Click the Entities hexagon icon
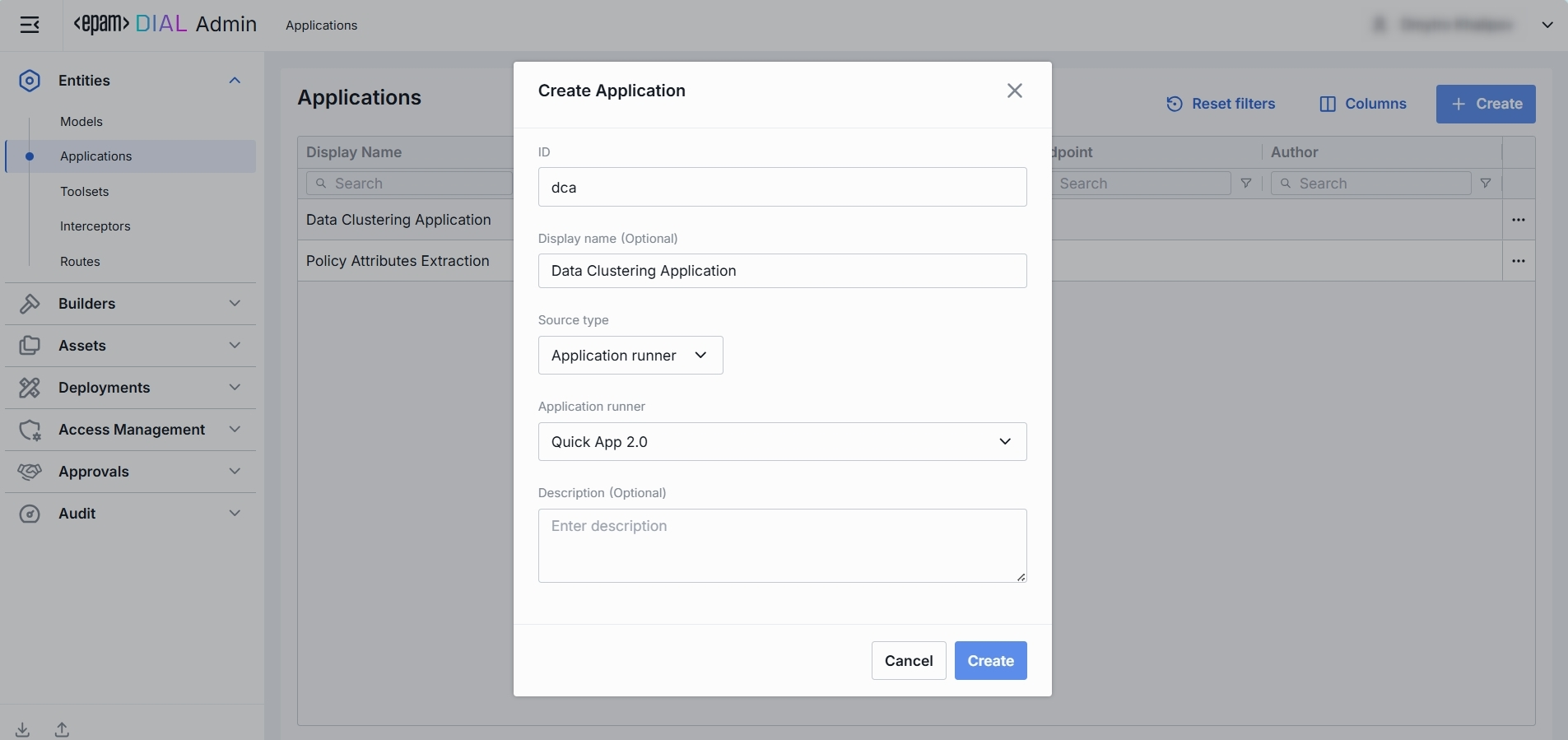 (x=30, y=81)
